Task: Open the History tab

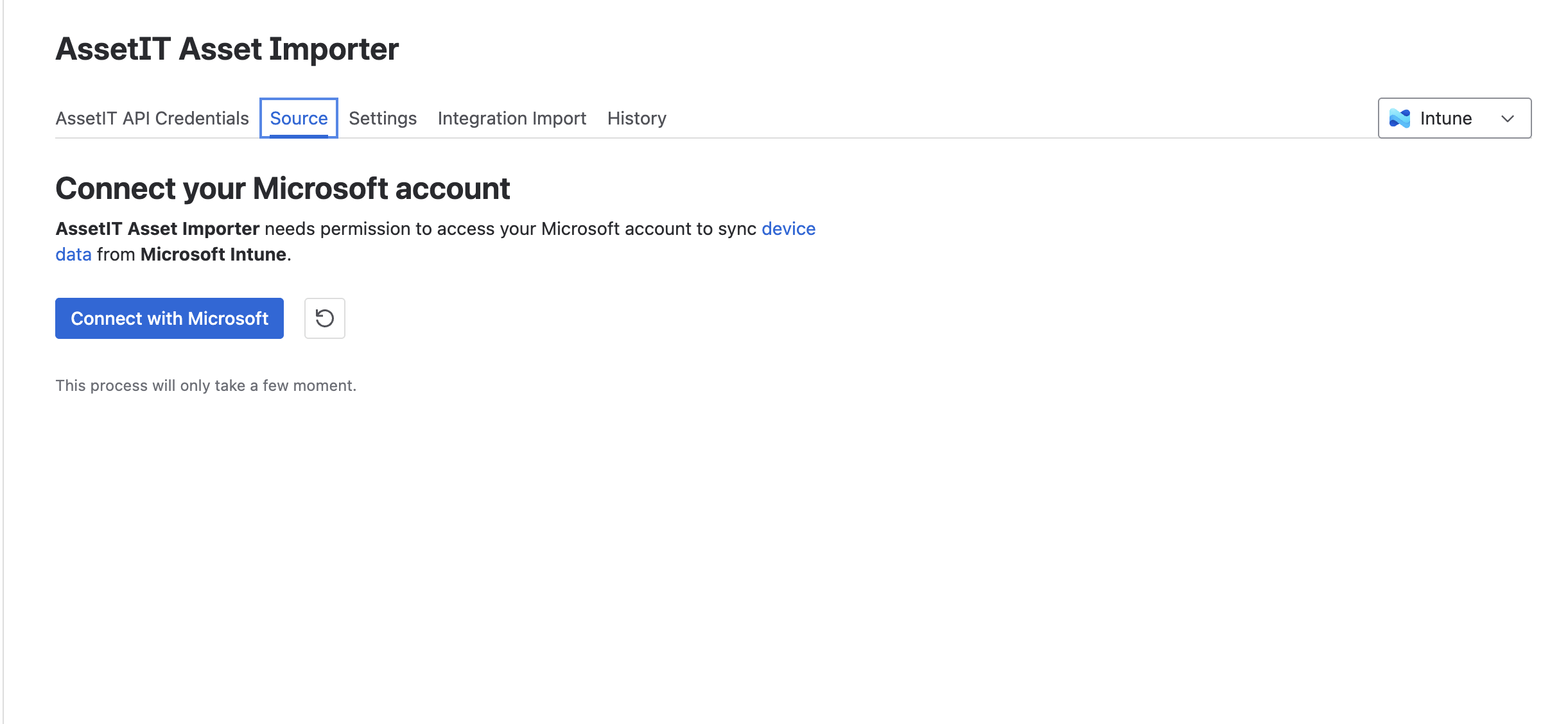Action: coord(636,118)
